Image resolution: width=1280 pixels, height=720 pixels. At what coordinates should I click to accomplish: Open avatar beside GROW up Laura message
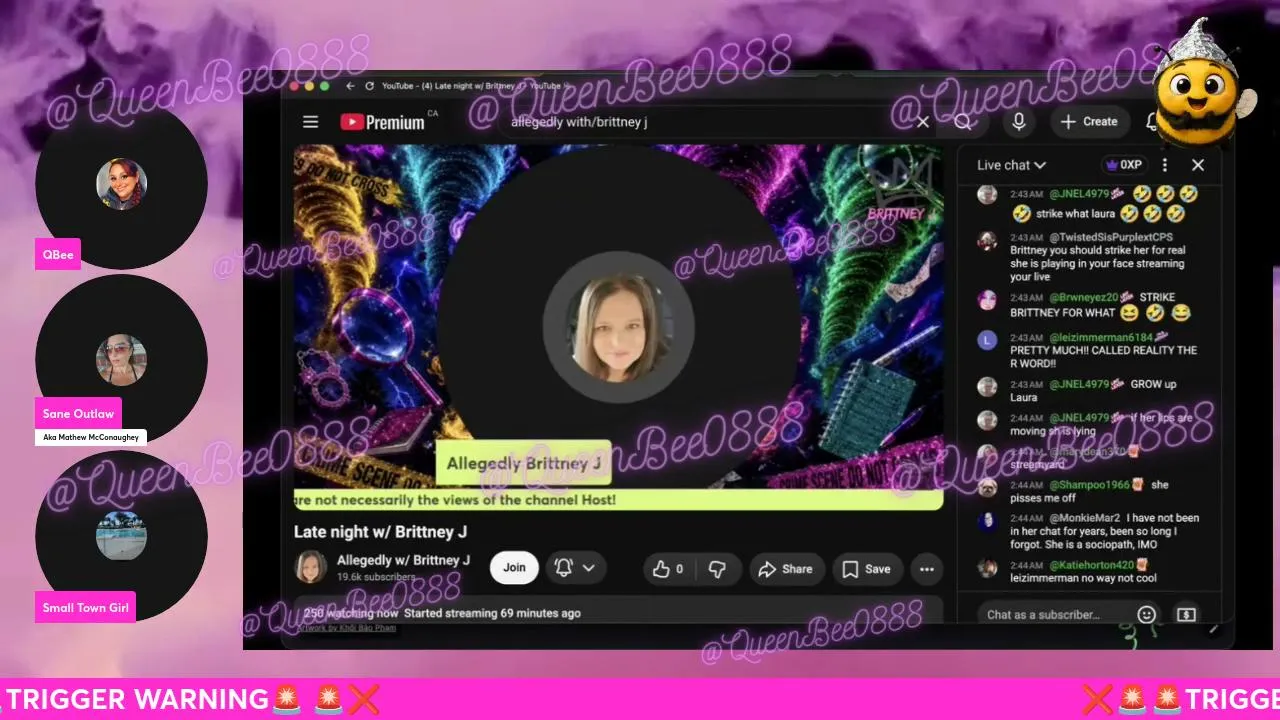coord(987,388)
